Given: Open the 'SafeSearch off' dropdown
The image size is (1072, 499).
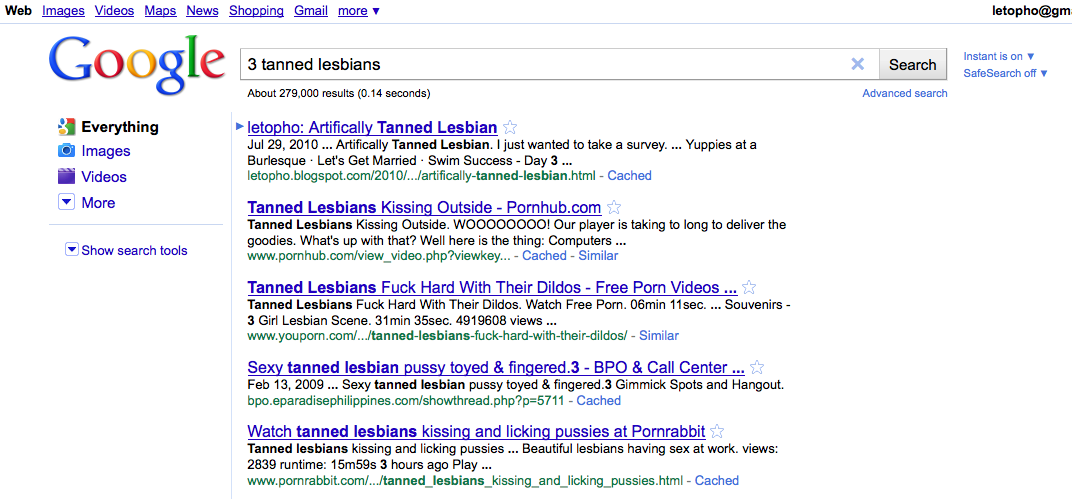Looking at the screenshot, I should (x=1005, y=73).
